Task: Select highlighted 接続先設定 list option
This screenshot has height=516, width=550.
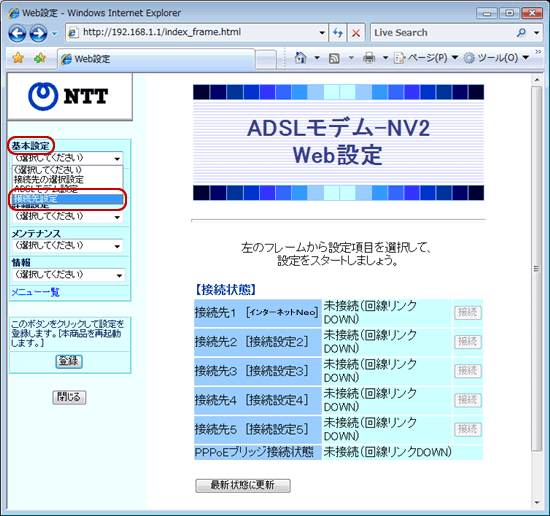Action: (x=67, y=199)
